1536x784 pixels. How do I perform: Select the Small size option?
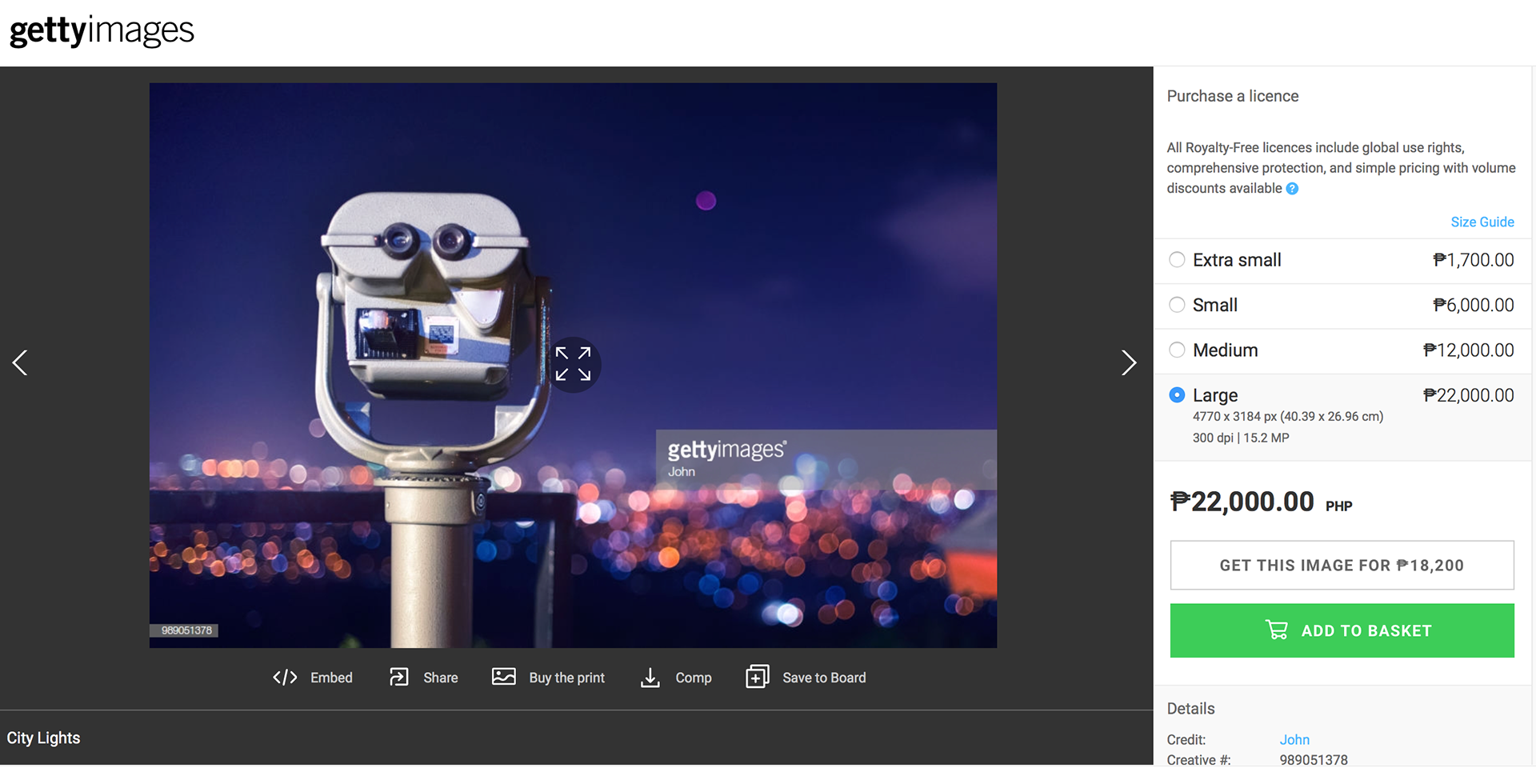coord(1177,305)
